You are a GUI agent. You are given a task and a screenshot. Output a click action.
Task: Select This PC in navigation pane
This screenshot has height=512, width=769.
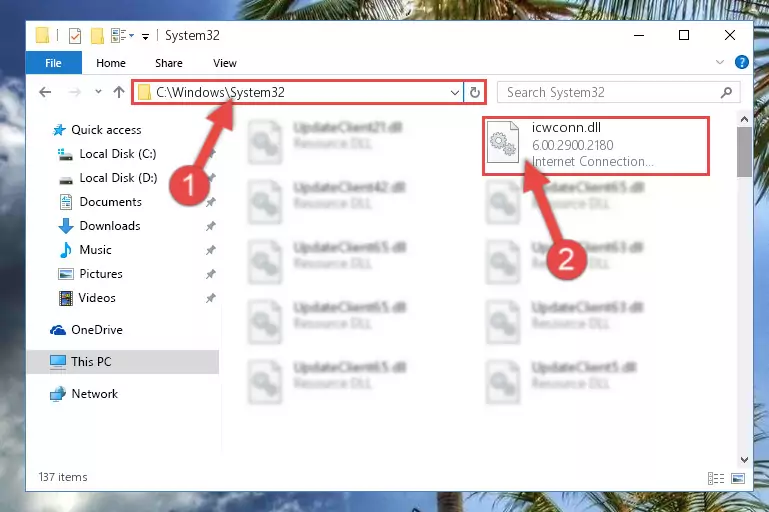tap(123, 362)
